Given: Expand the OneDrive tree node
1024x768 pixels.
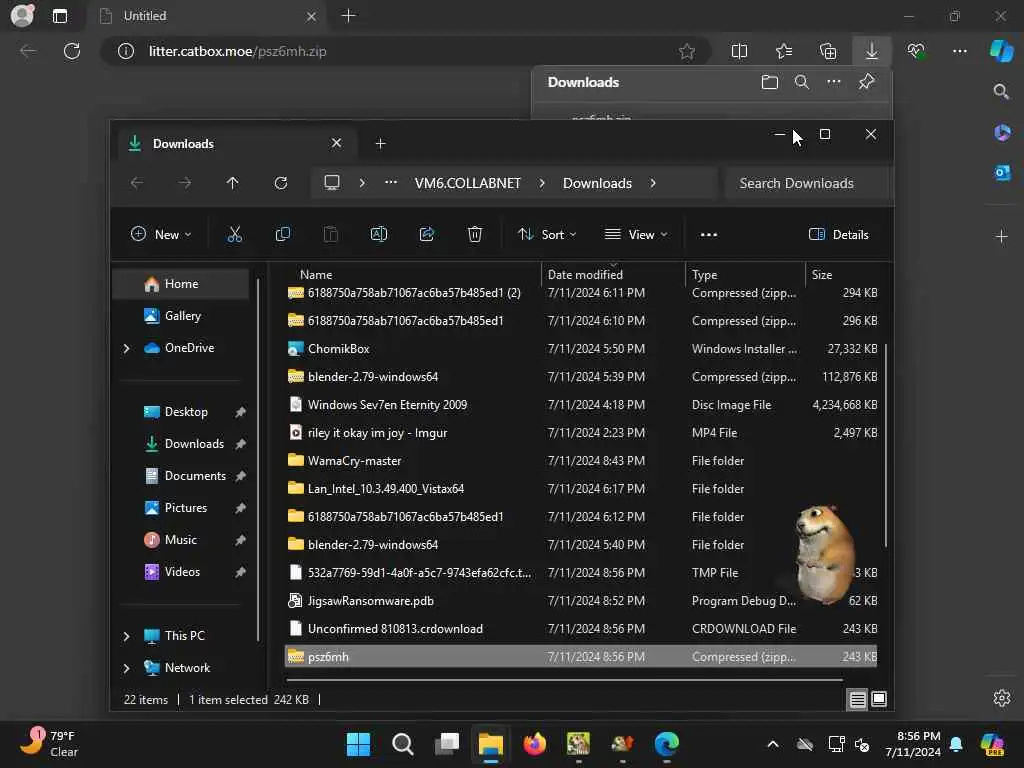Looking at the screenshot, I should point(127,348).
